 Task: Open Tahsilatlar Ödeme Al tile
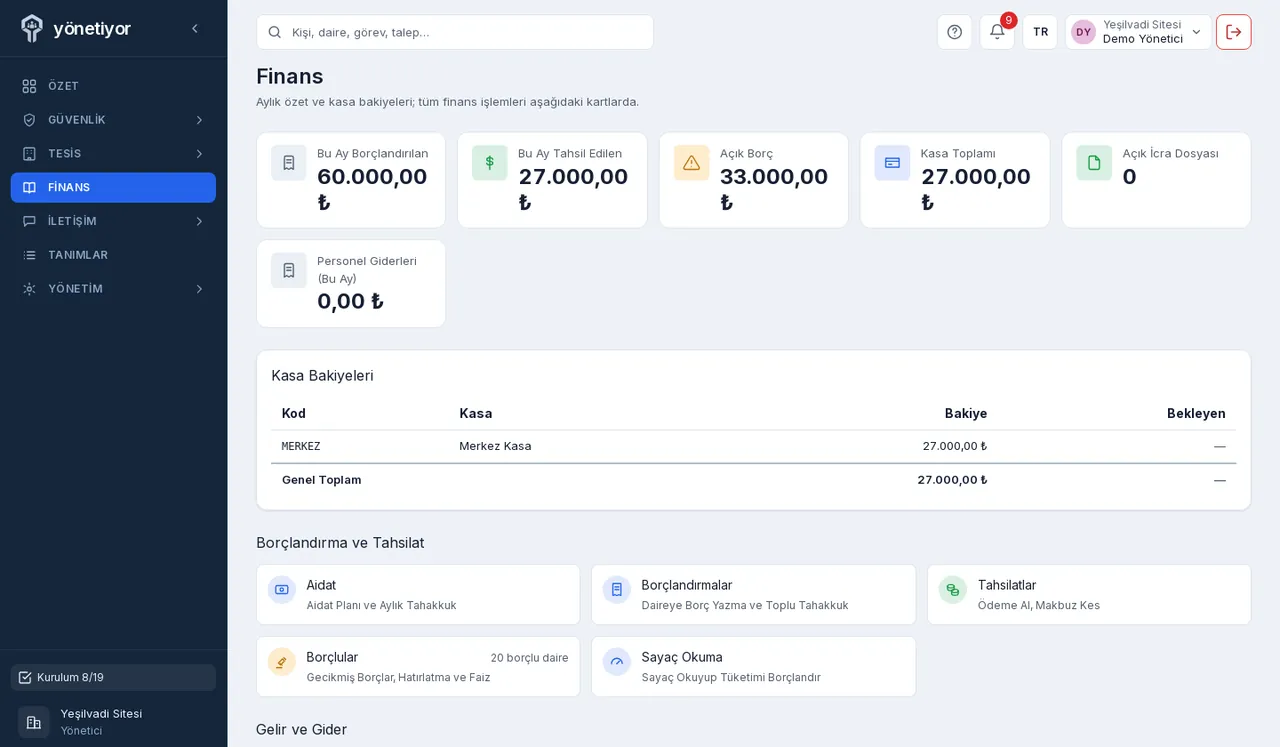tap(1089, 595)
